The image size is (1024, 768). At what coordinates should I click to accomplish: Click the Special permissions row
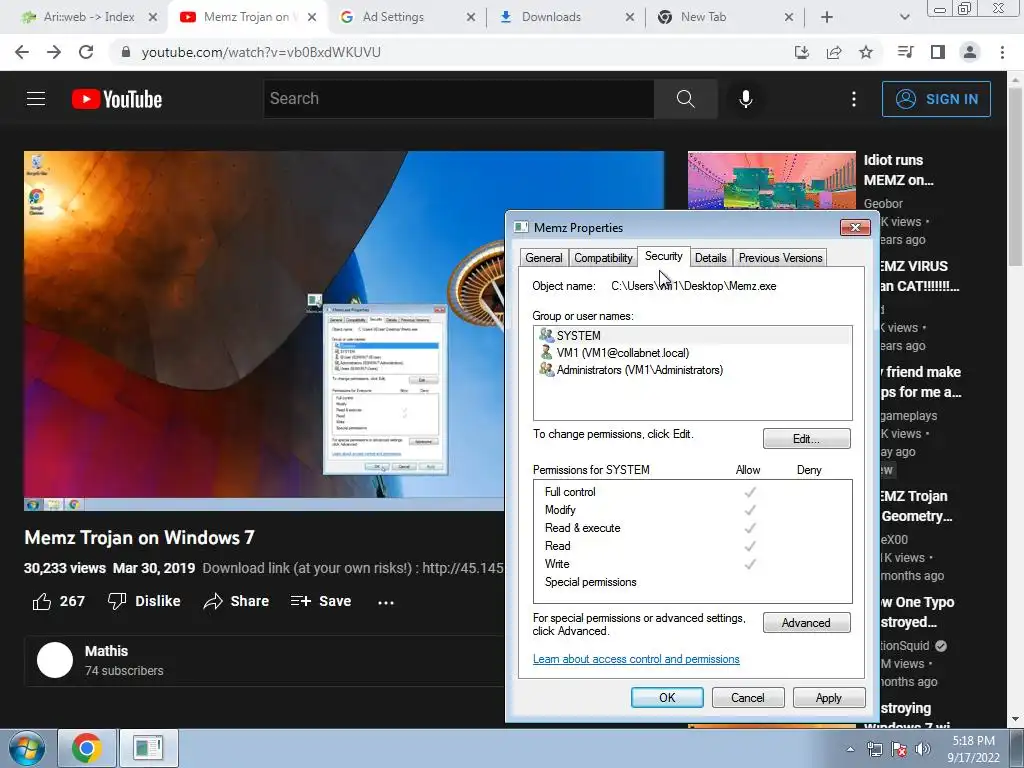pos(692,582)
